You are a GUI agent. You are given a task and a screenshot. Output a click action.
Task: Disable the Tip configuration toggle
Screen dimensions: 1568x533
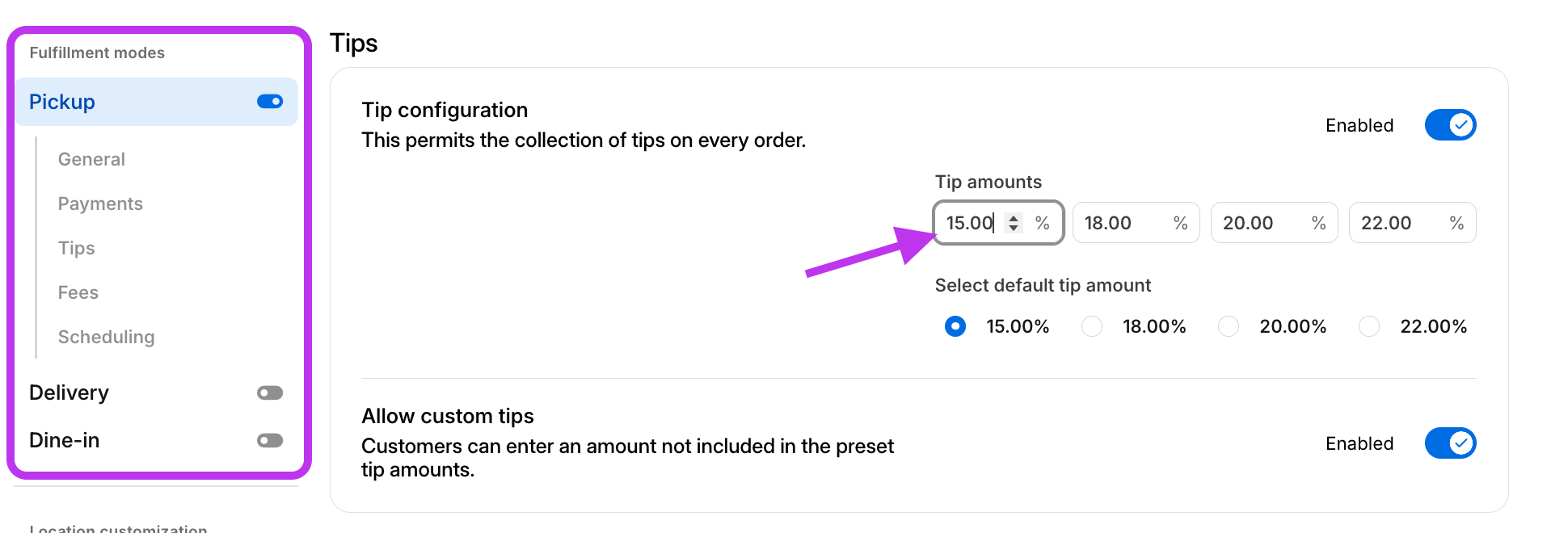tap(1450, 125)
